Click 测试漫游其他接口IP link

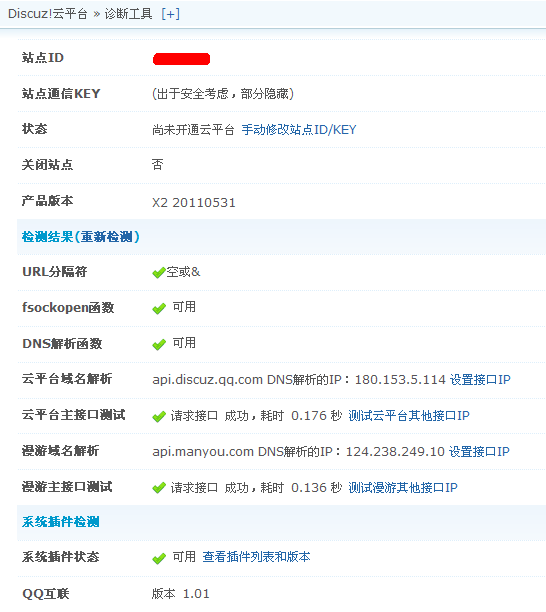[403, 487]
